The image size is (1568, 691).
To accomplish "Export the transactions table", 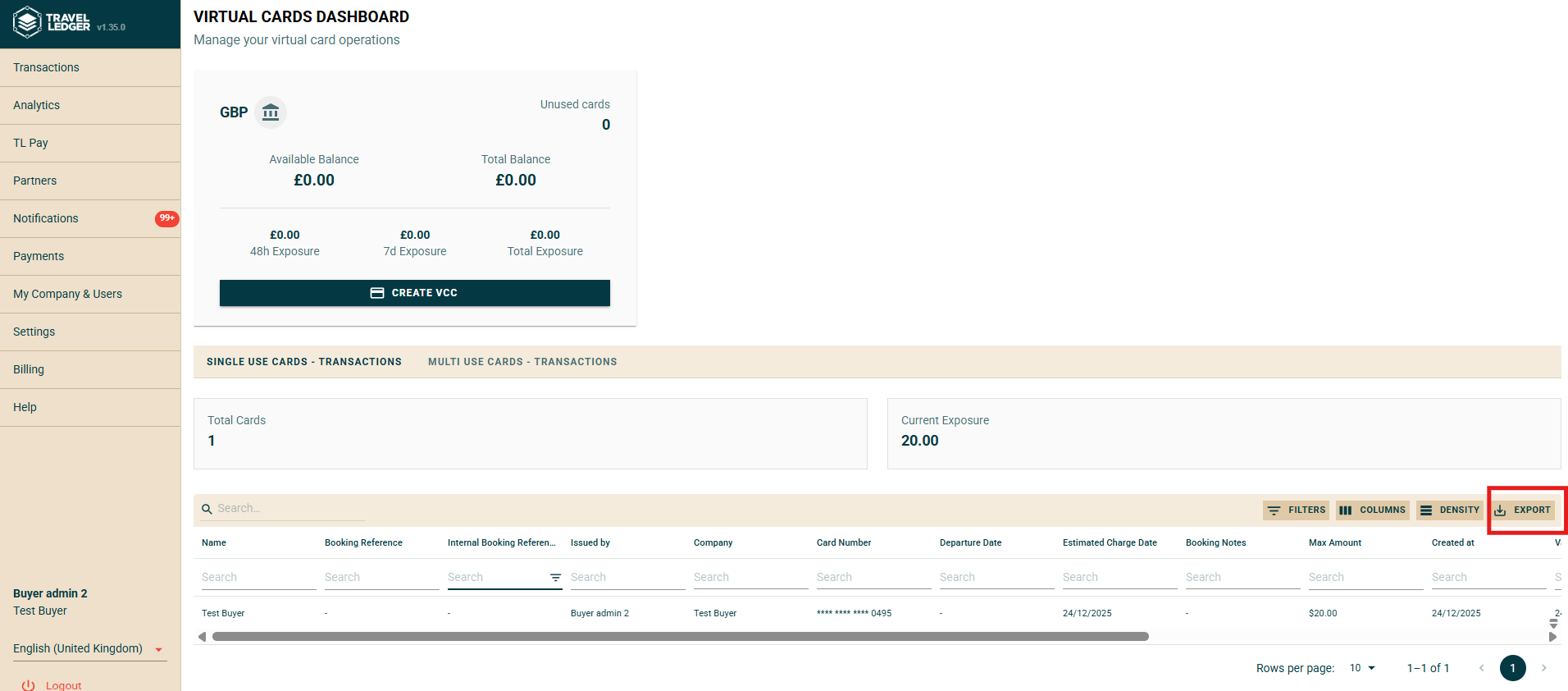I will tap(1523, 510).
